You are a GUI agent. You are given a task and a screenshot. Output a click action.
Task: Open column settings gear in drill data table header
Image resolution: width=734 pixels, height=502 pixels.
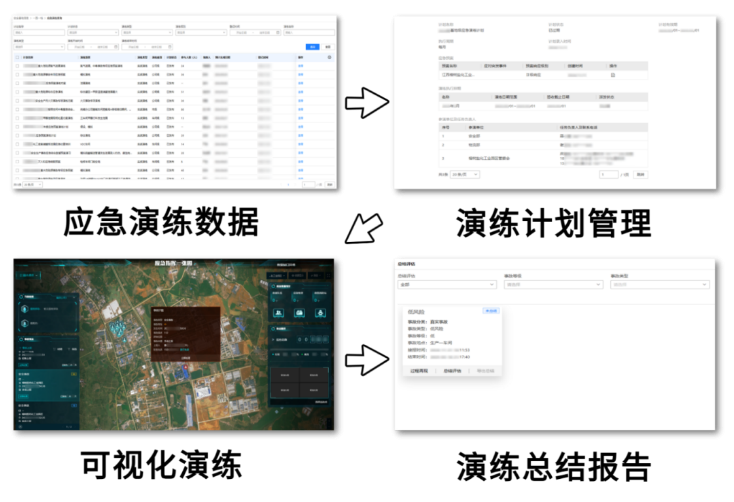[x=329, y=58]
